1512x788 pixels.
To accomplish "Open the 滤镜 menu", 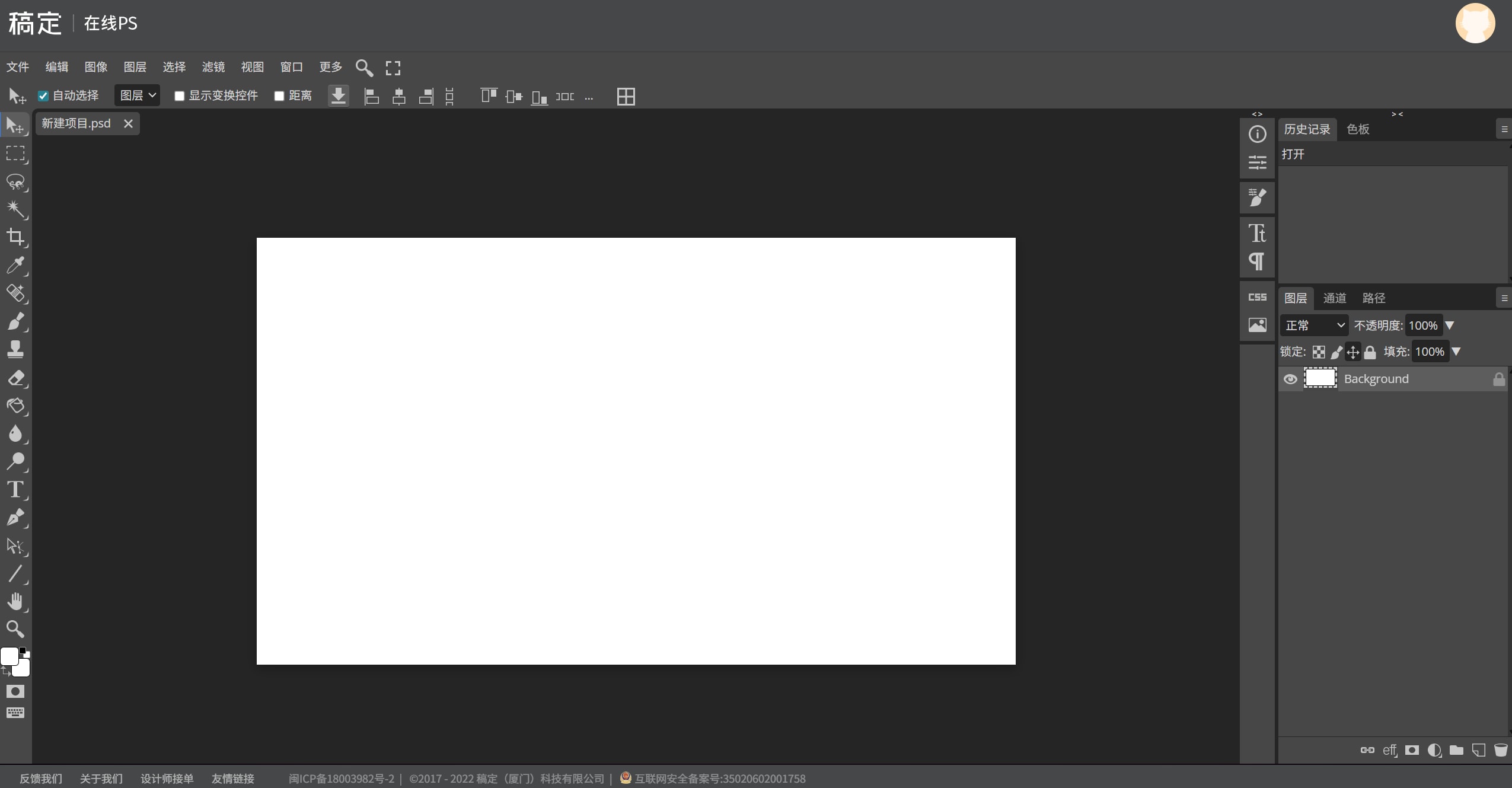I will [x=213, y=67].
